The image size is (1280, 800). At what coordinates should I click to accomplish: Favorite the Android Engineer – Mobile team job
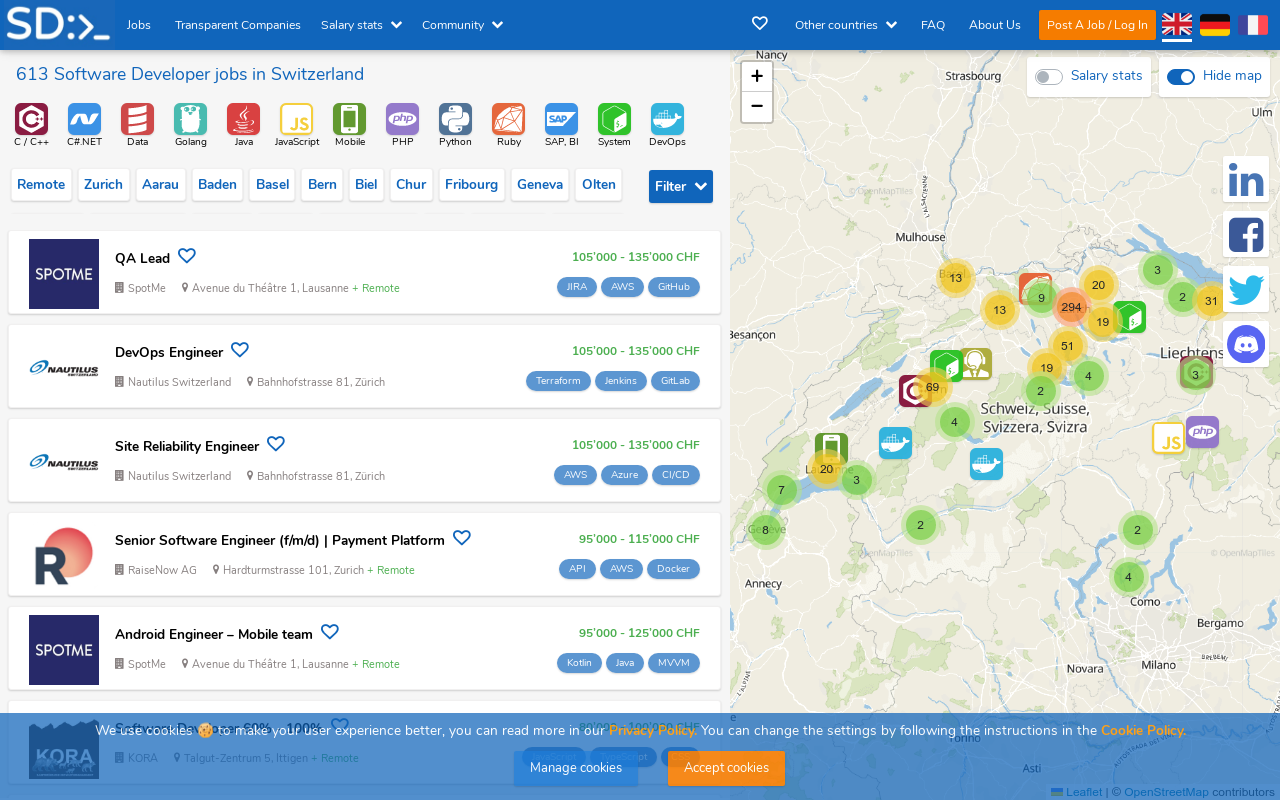[x=330, y=632]
